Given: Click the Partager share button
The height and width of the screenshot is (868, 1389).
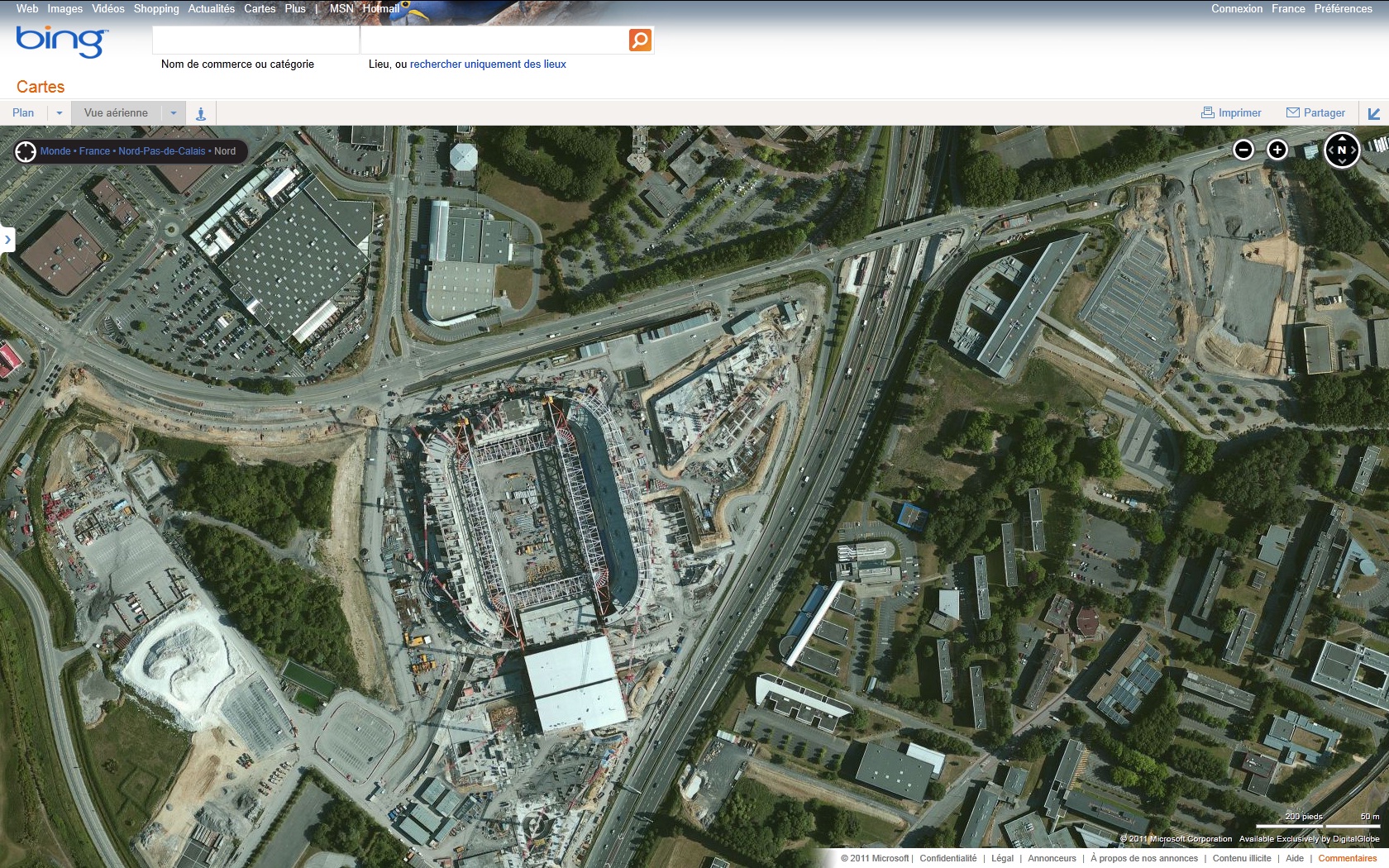Looking at the screenshot, I should click(x=1315, y=113).
